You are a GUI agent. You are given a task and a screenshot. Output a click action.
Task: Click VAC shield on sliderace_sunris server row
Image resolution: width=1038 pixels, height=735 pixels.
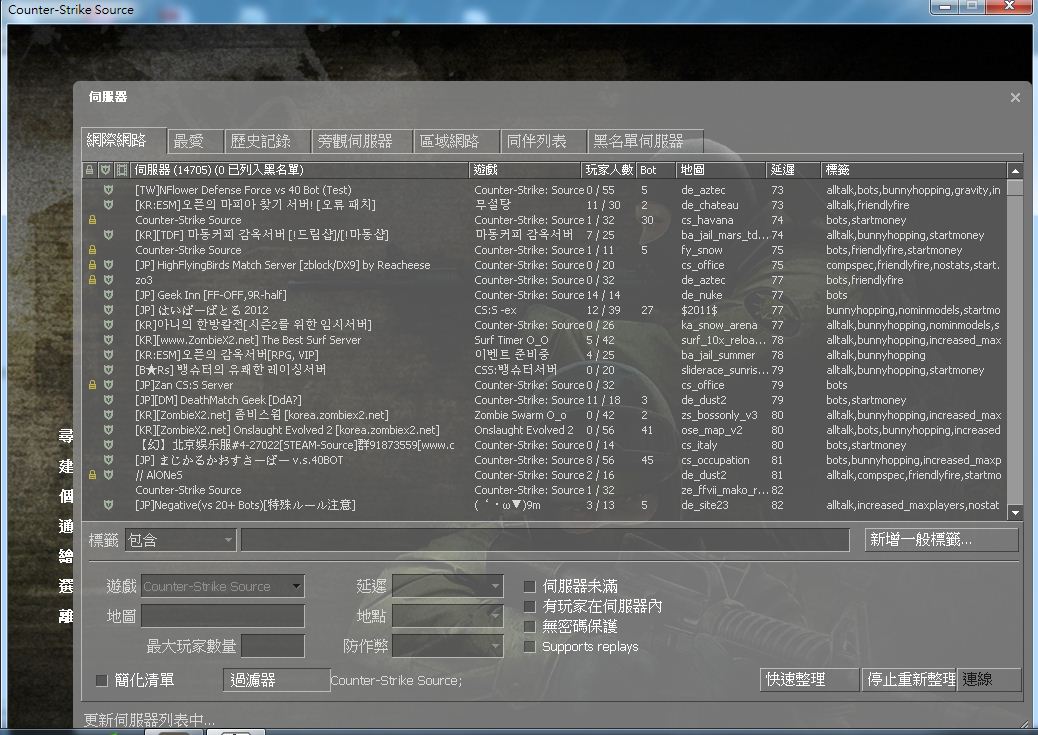109,370
